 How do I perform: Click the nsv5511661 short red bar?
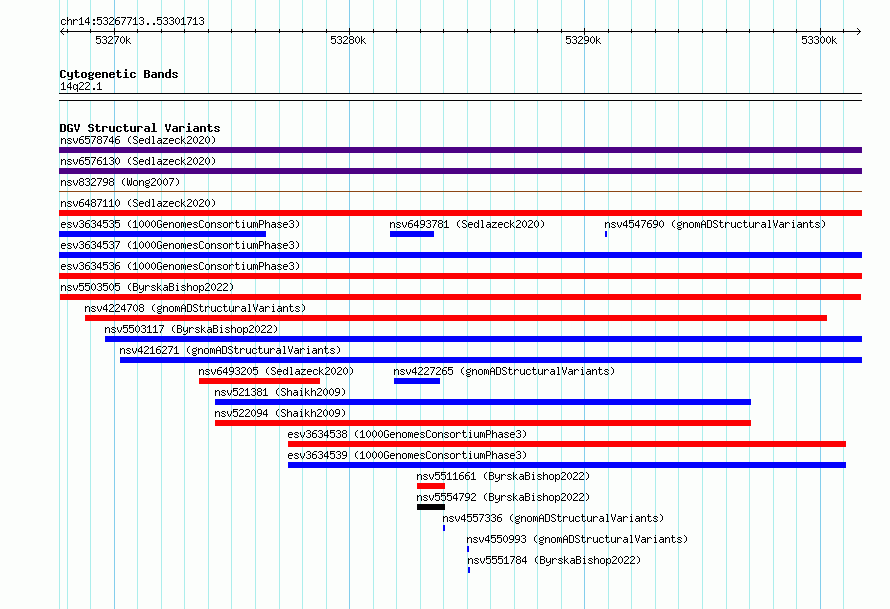click(x=431, y=486)
